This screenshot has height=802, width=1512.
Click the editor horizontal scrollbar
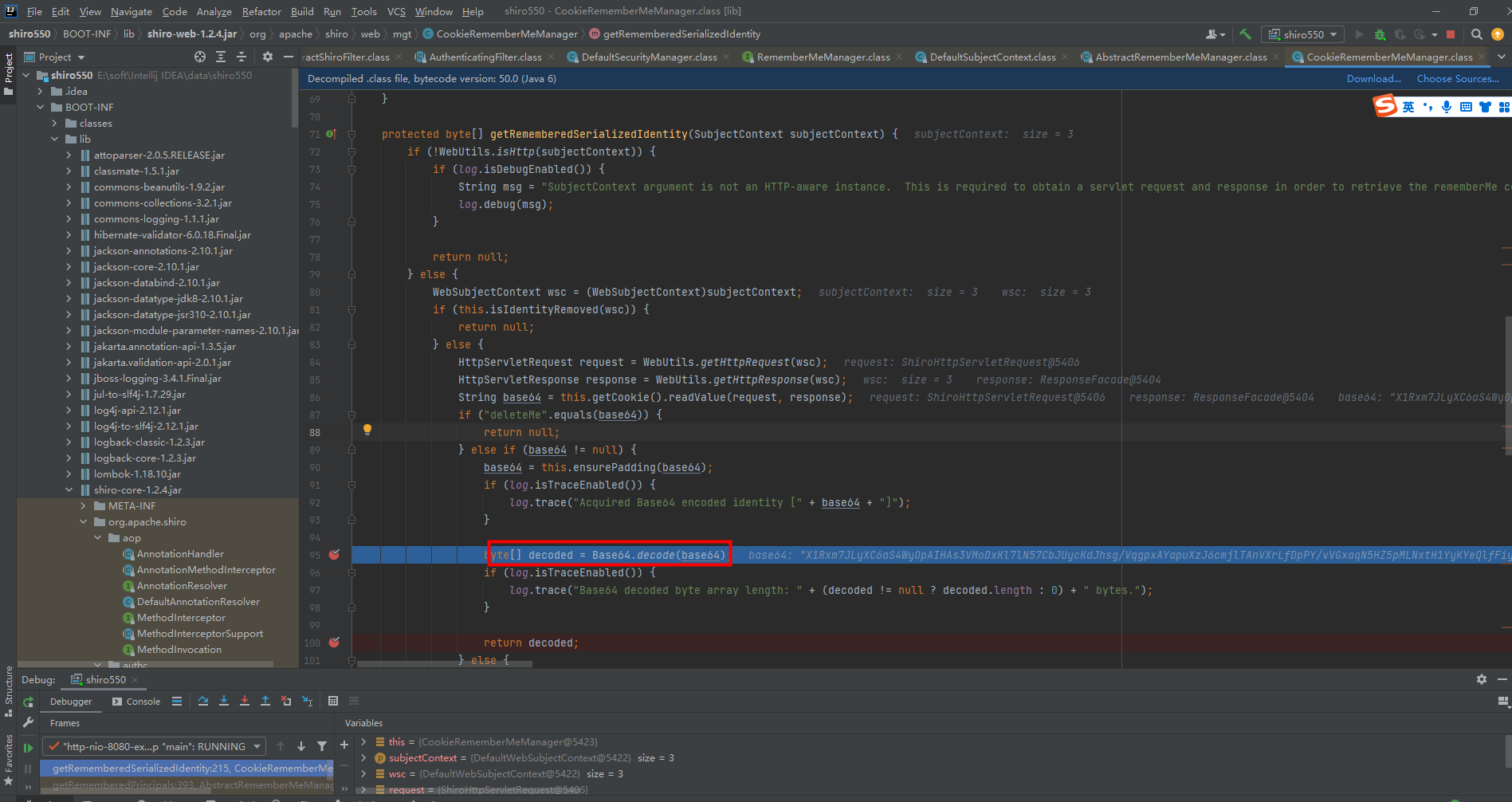coord(444,663)
